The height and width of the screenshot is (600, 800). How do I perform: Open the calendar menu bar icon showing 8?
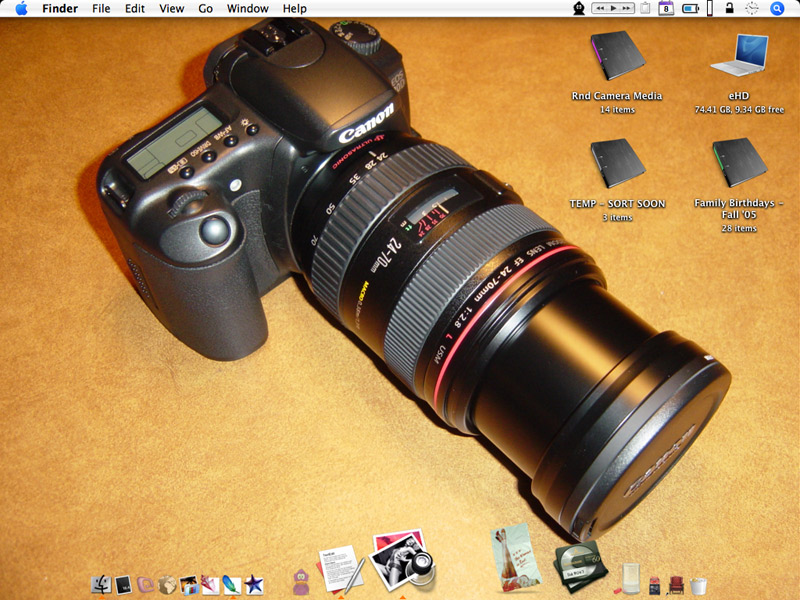point(666,8)
